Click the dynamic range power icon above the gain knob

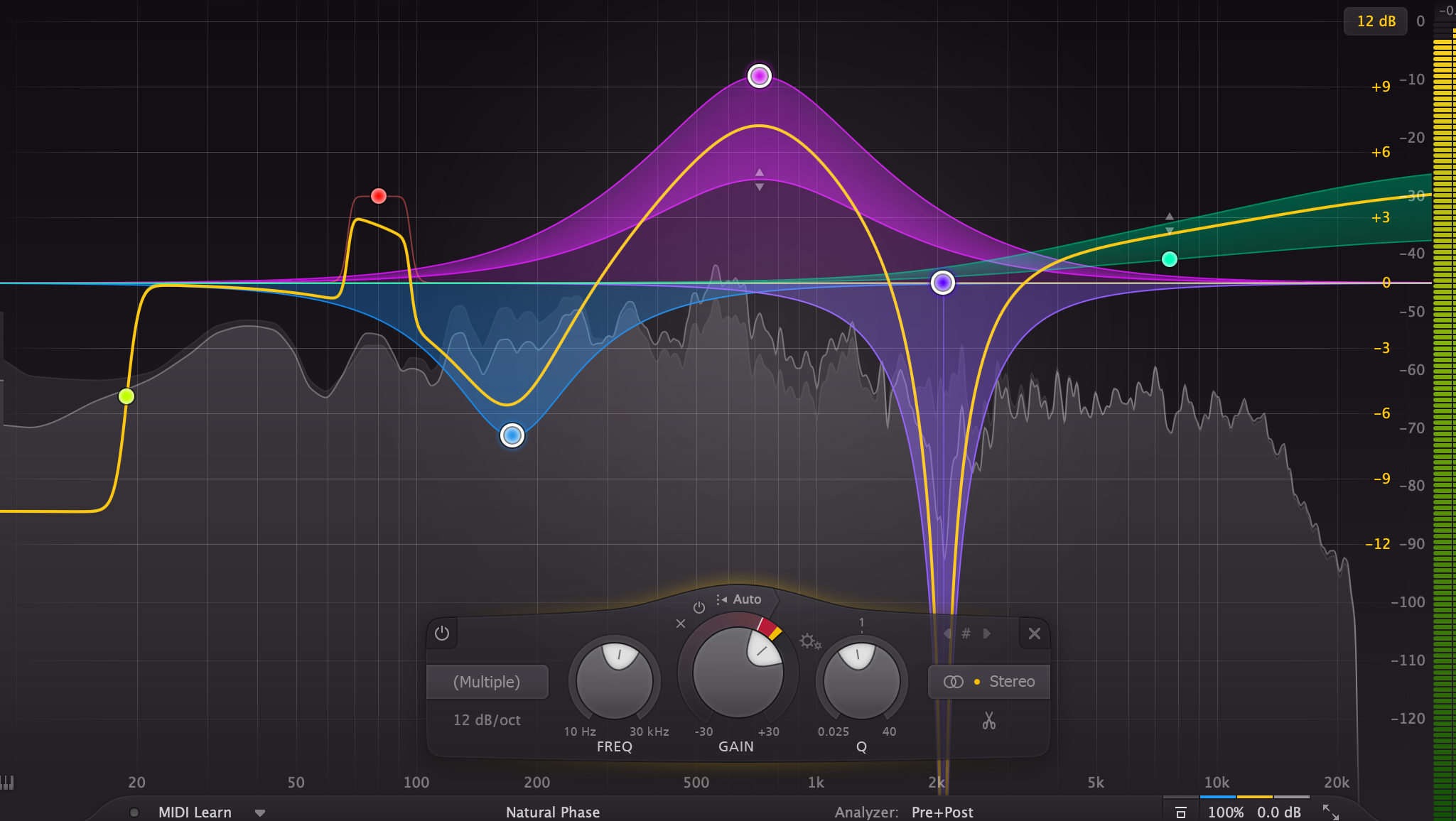pyautogui.click(x=699, y=607)
